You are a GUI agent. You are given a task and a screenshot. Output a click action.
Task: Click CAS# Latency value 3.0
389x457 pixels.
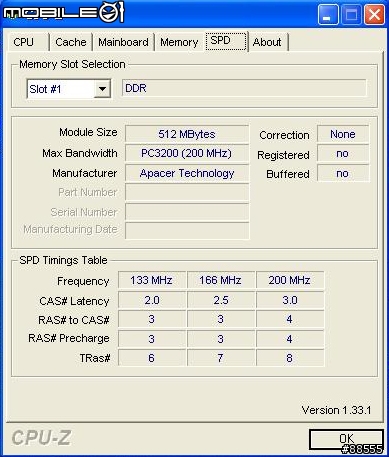click(x=290, y=300)
